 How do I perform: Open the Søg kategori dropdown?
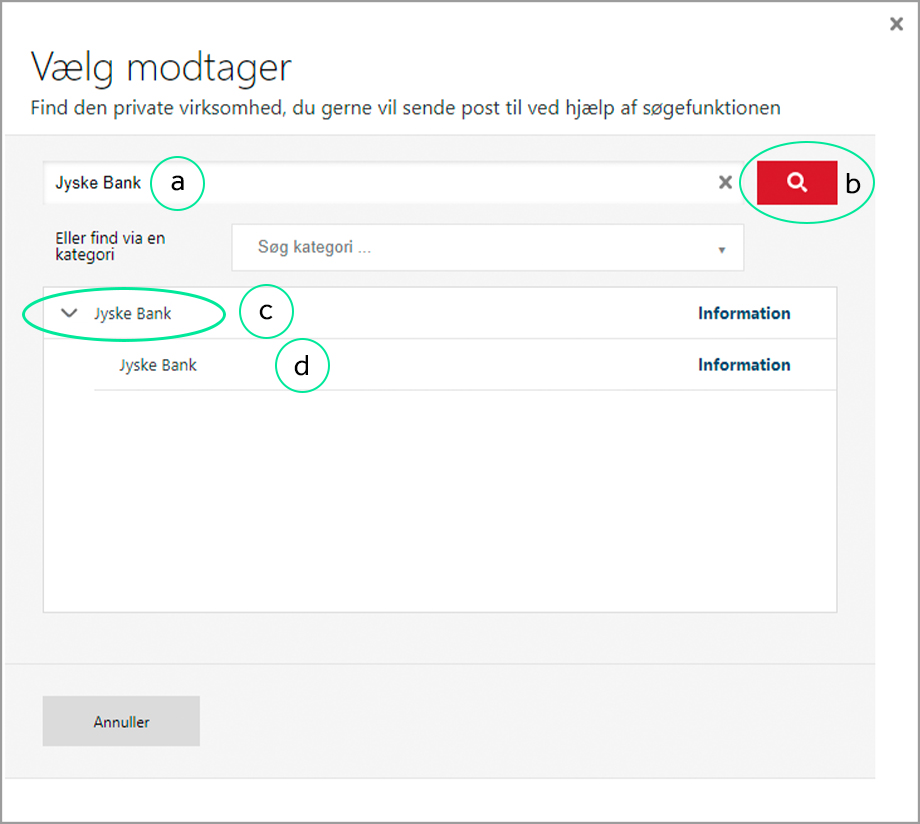click(x=488, y=247)
